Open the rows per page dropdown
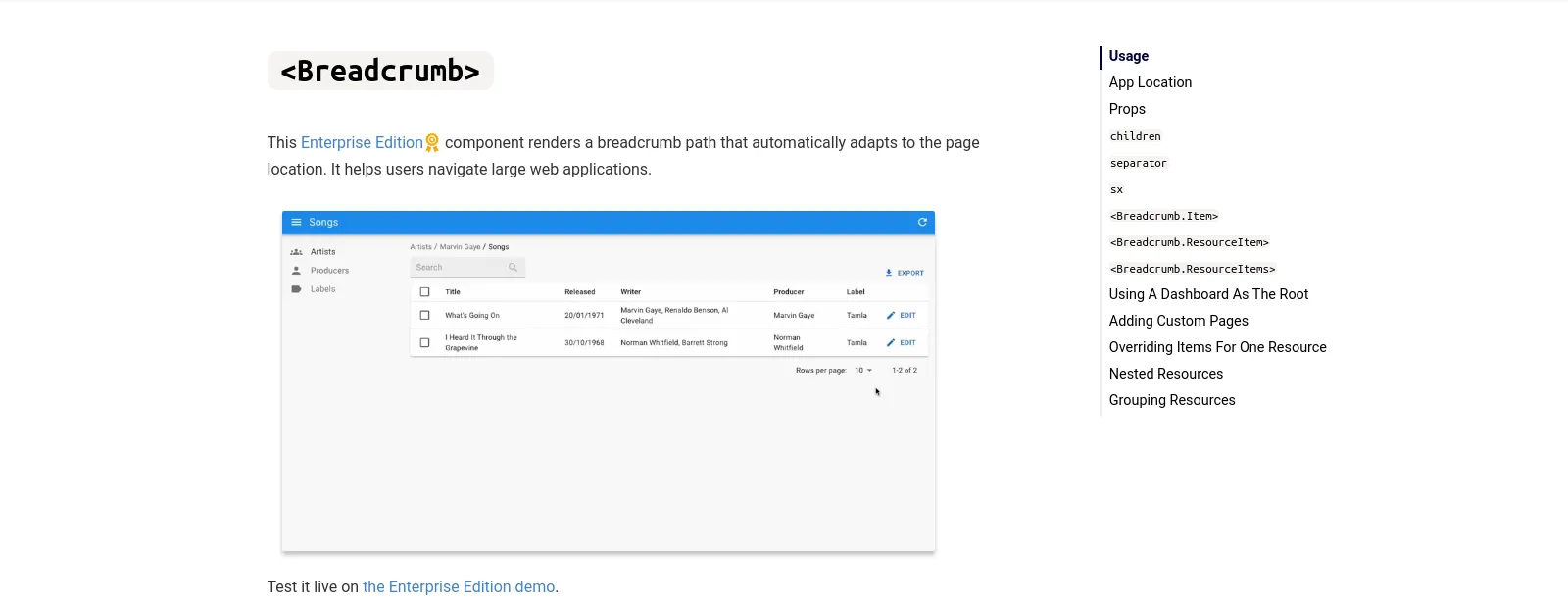The image size is (1568, 607). pyautogui.click(x=863, y=371)
